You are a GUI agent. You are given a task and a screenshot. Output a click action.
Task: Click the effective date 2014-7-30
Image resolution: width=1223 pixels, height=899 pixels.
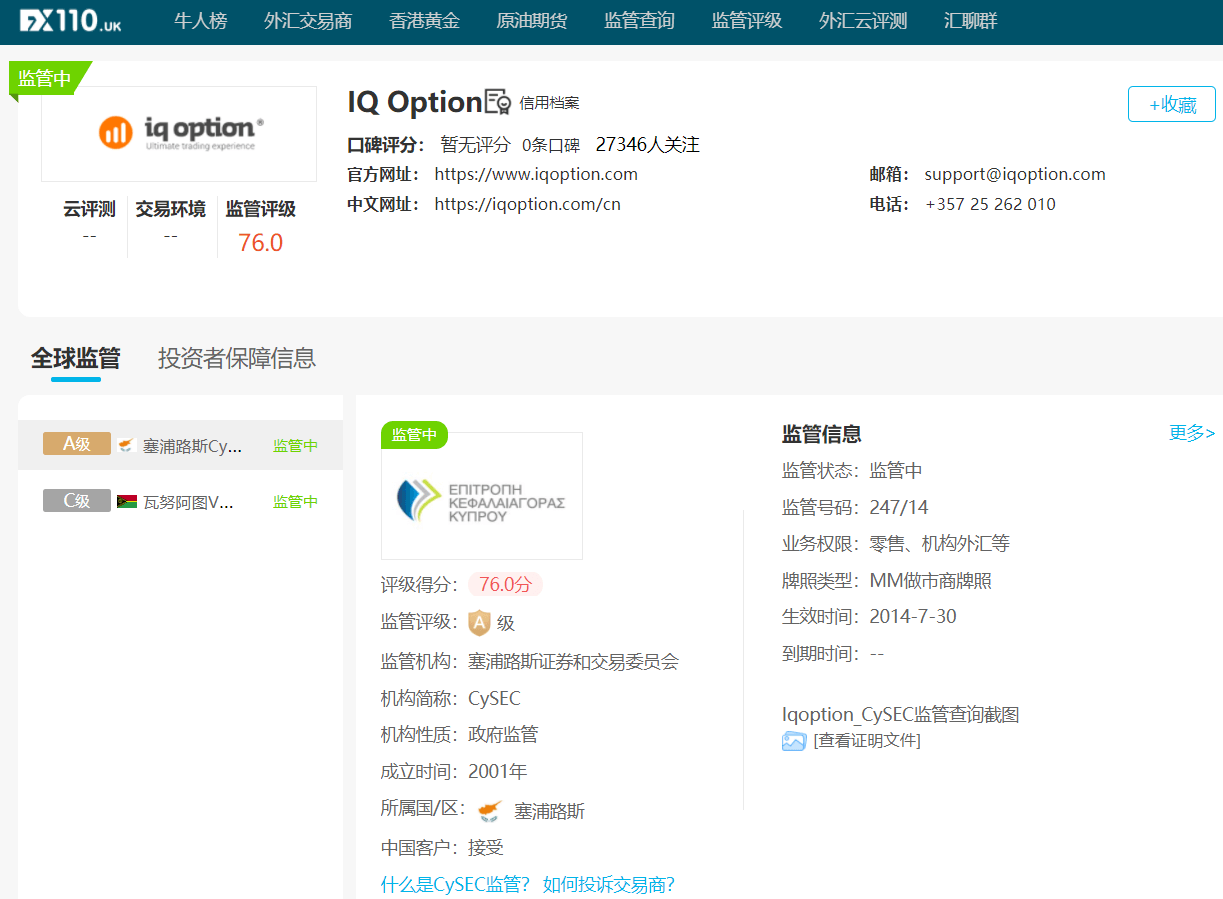pos(913,617)
